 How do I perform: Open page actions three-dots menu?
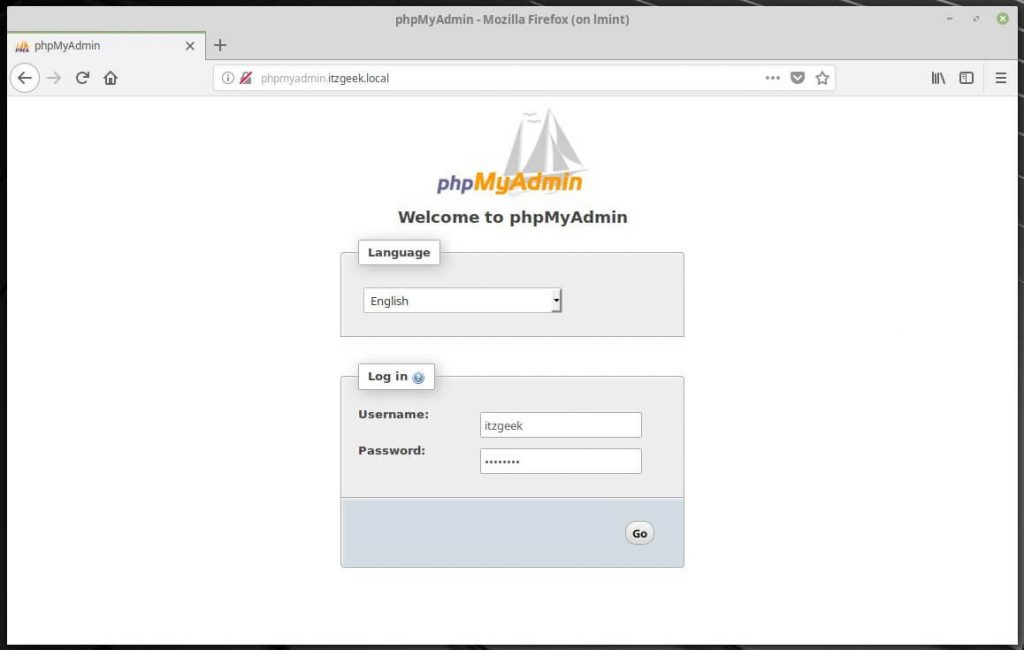(773, 78)
